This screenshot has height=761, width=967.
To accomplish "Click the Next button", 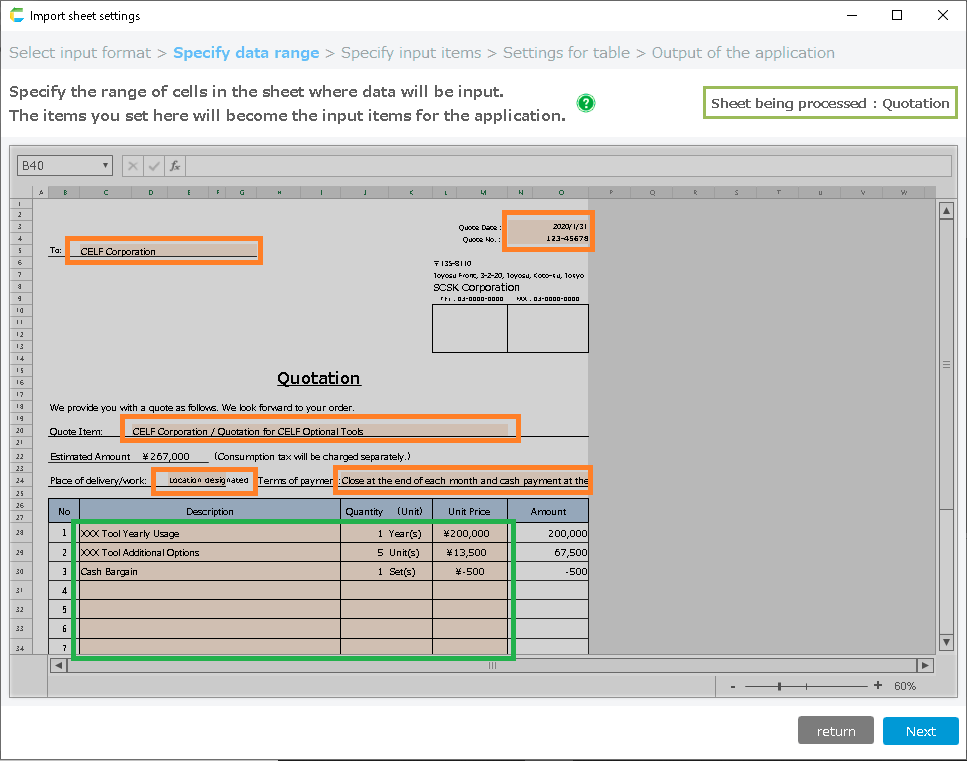I will pyautogui.click(x=920, y=731).
